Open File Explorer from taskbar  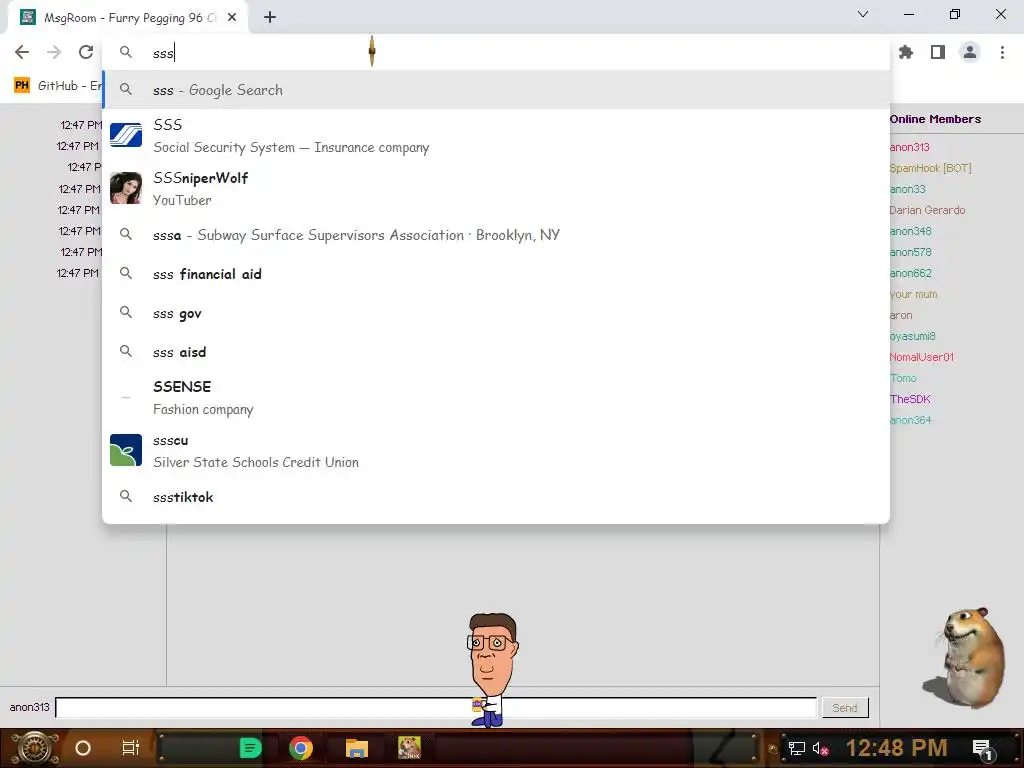tap(357, 748)
